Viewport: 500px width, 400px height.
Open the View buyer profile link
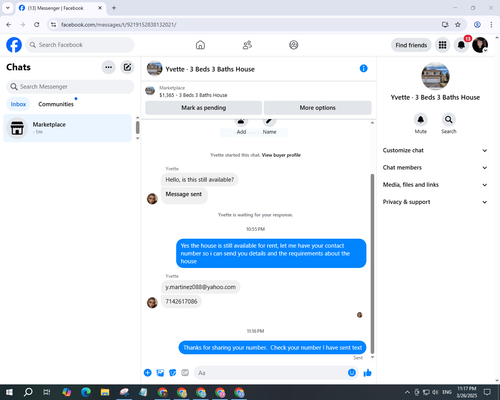281,155
